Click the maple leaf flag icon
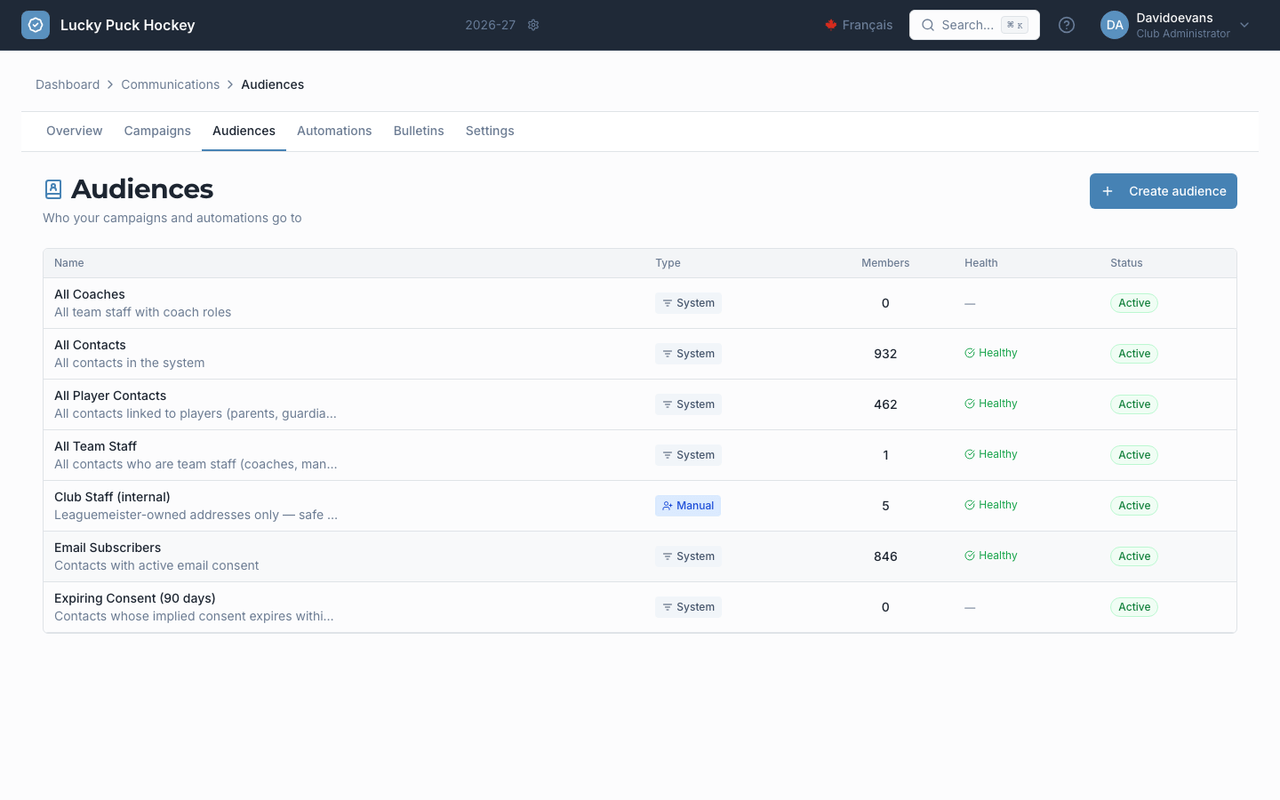1280x800 pixels. pos(830,25)
